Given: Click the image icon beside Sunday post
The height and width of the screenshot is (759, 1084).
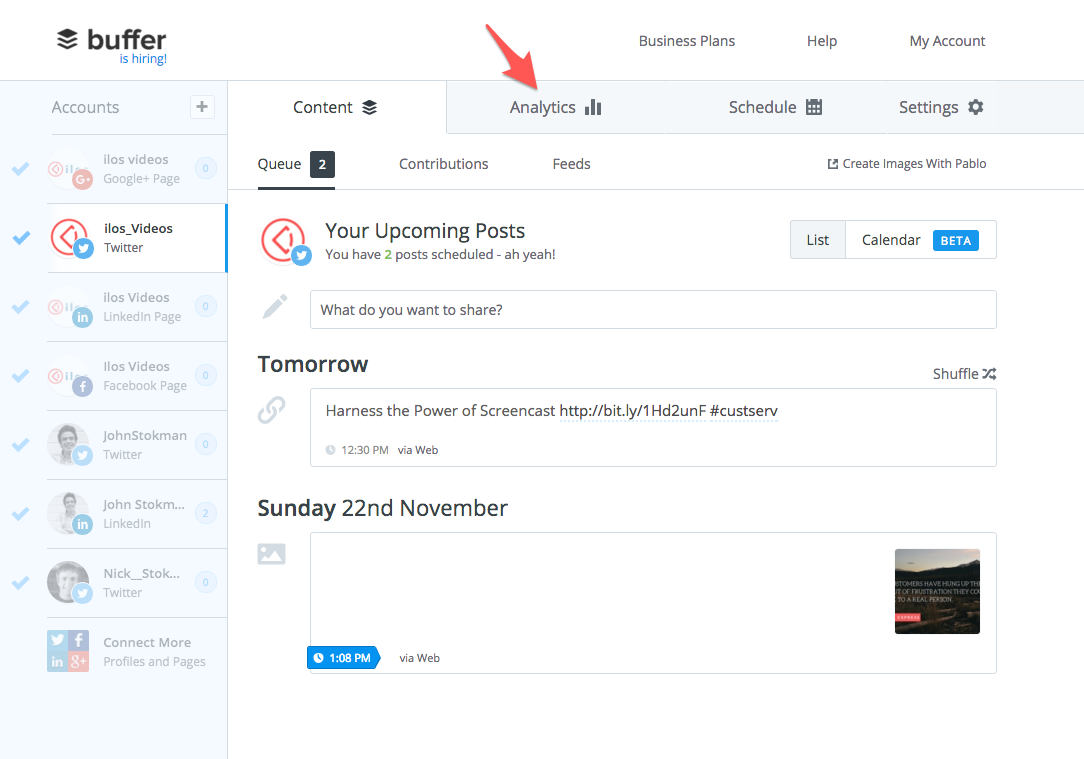Looking at the screenshot, I should [x=272, y=554].
